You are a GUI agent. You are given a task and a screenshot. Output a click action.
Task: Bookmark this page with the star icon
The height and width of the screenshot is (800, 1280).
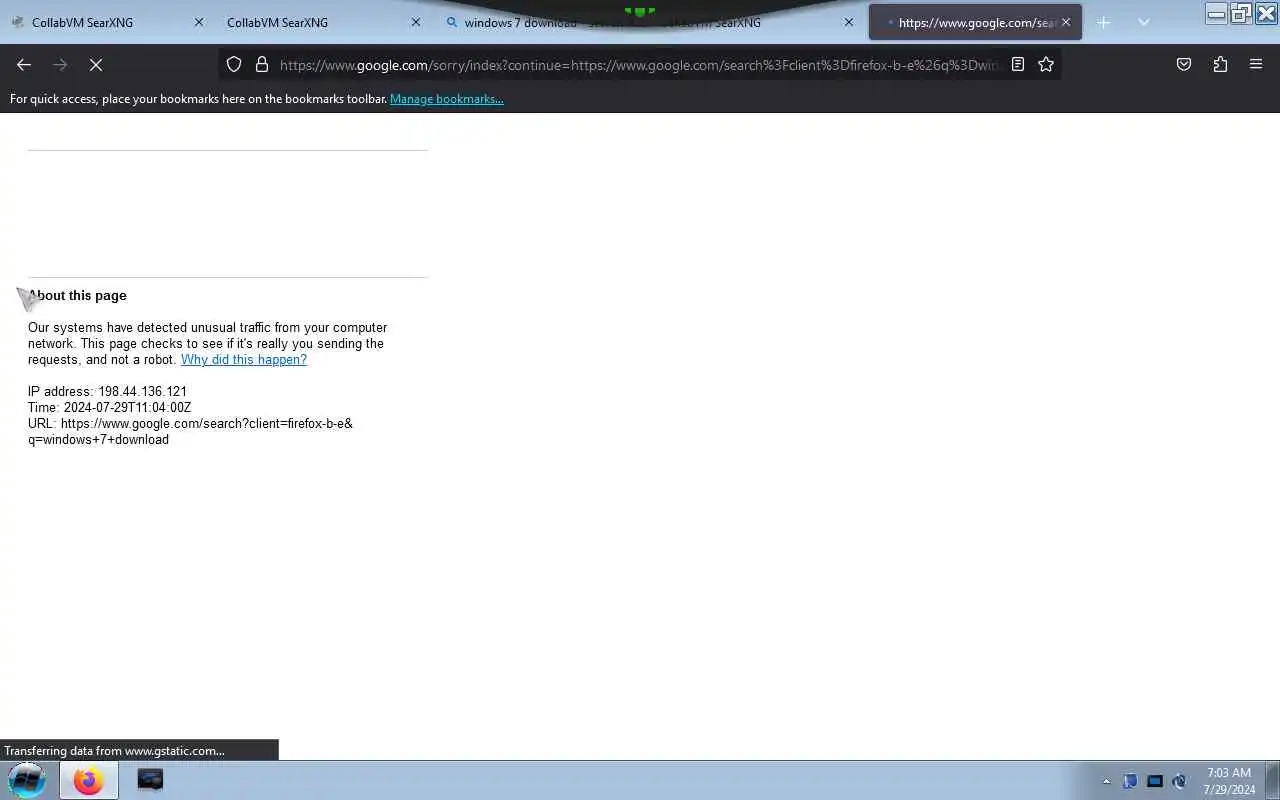(x=1046, y=64)
